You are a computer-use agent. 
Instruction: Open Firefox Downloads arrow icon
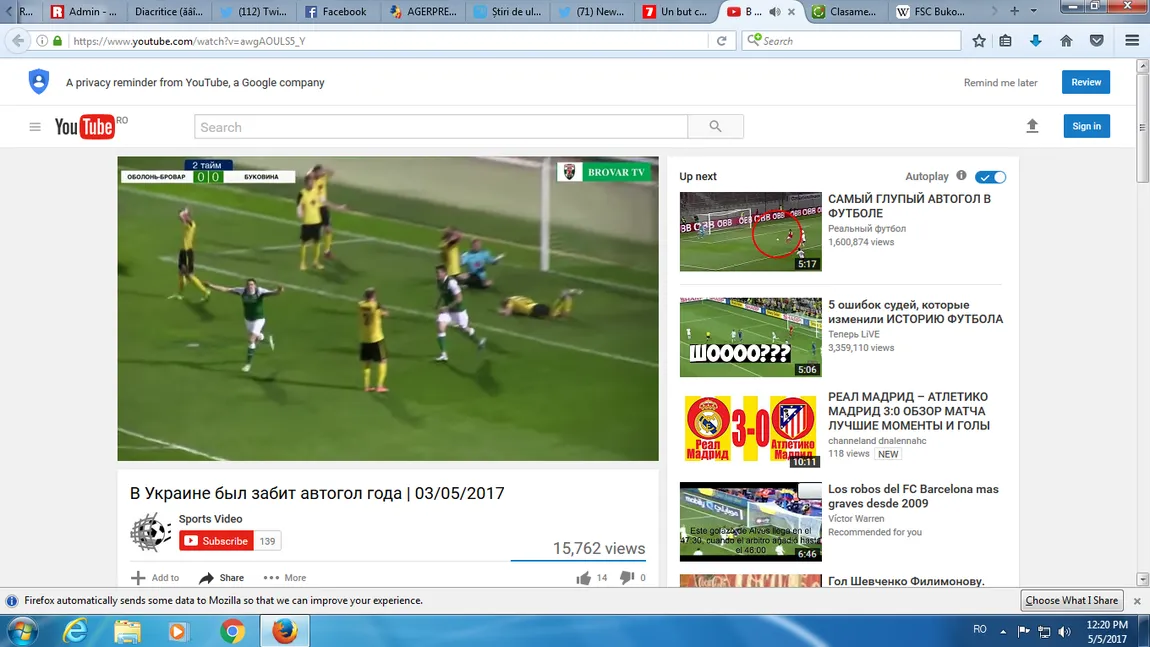1036,41
